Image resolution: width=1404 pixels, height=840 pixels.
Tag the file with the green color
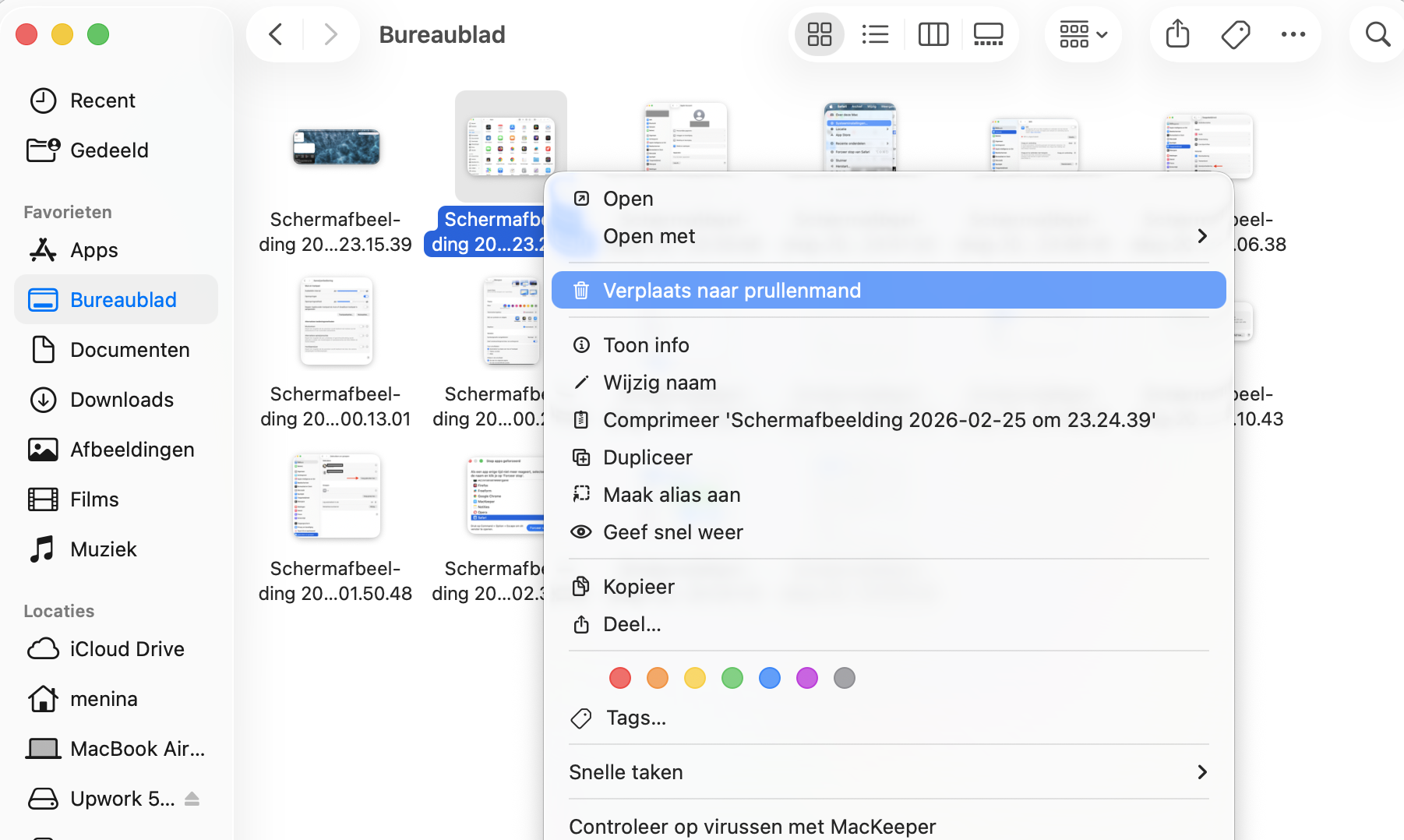tap(732, 678)
